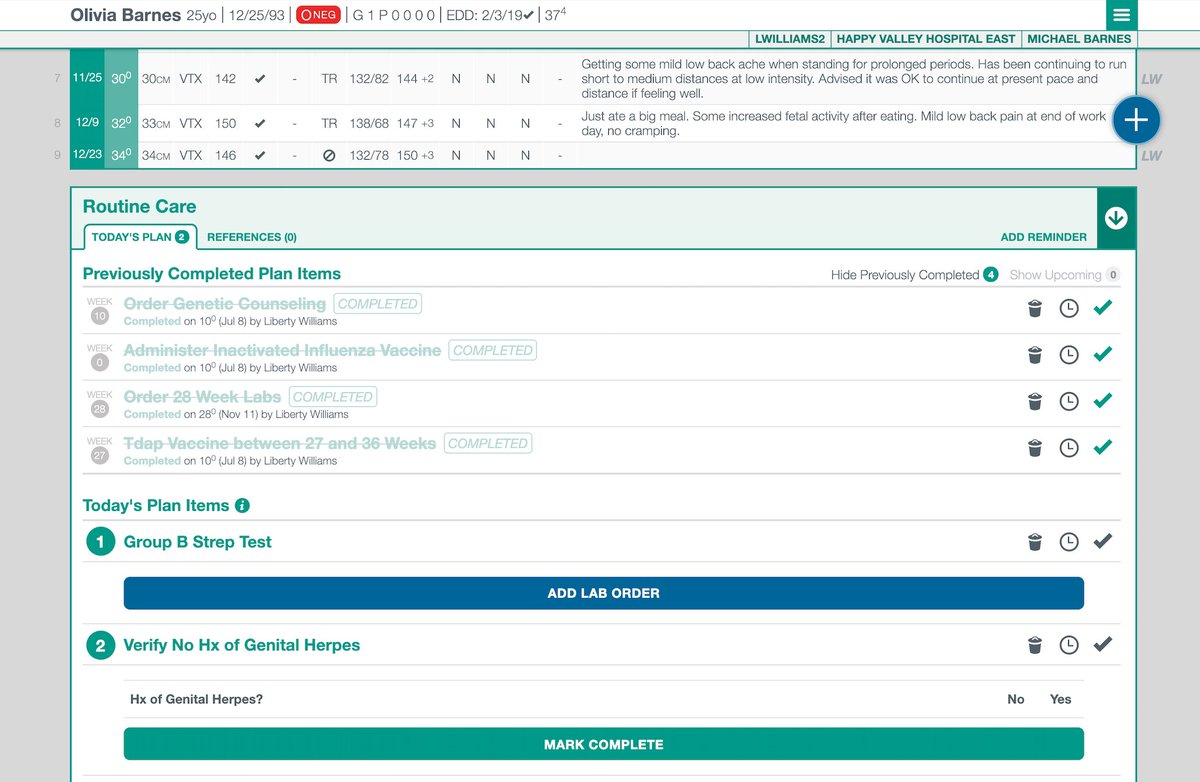Click the info icon beside Today's Plan Items
The image size is (1200, 782).
pyautogui.click(x=242, y=506)
